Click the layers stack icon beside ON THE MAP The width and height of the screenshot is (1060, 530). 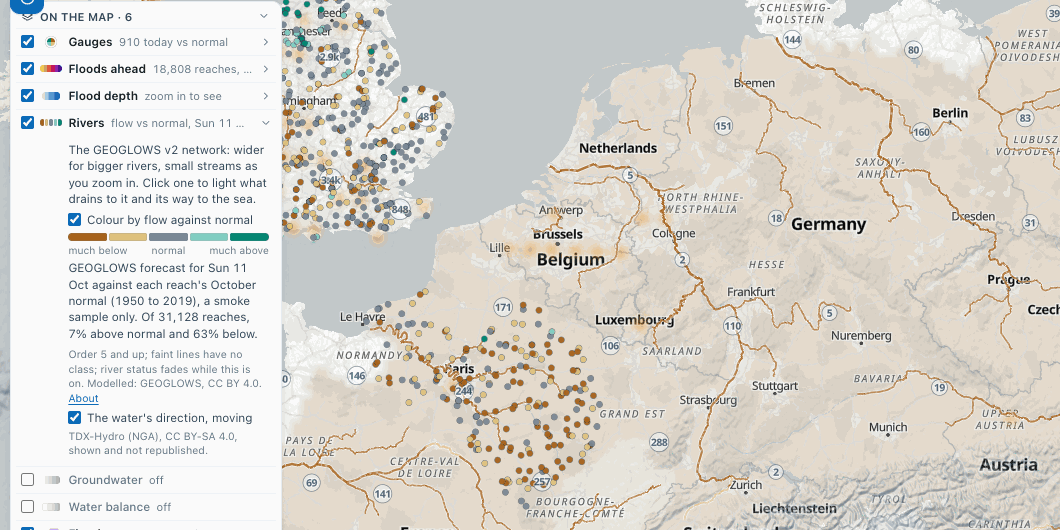tap(27, 16)
